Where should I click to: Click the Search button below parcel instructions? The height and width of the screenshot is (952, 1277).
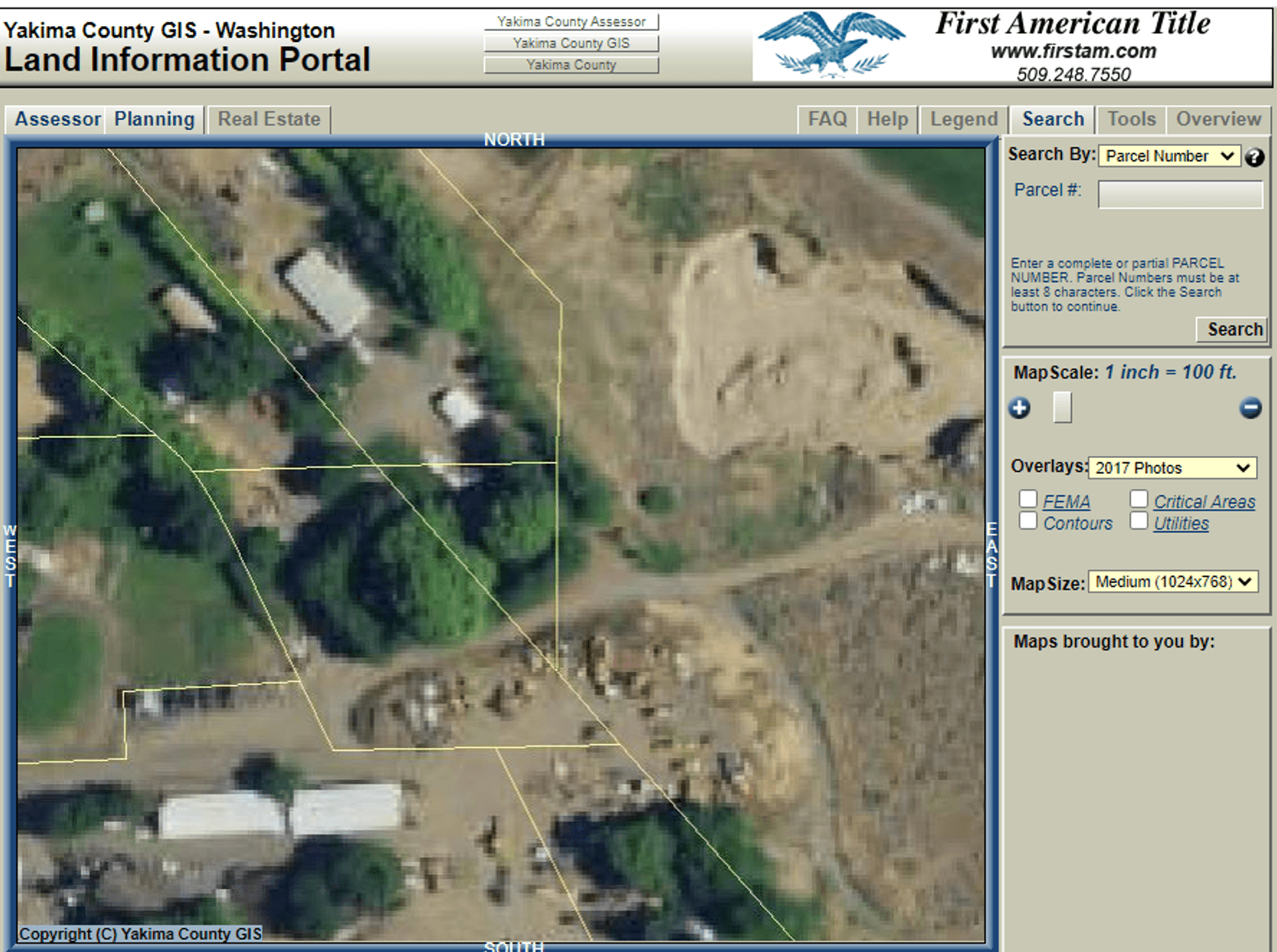click(1230, 330)
